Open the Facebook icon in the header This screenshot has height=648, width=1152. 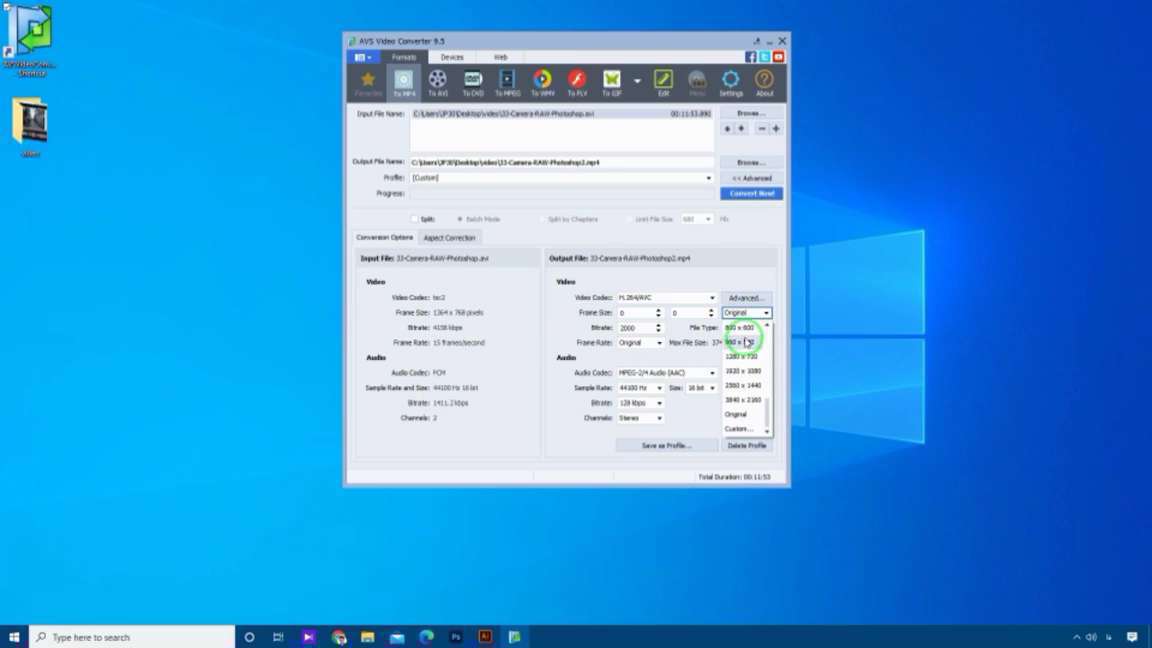coord(750,57)
